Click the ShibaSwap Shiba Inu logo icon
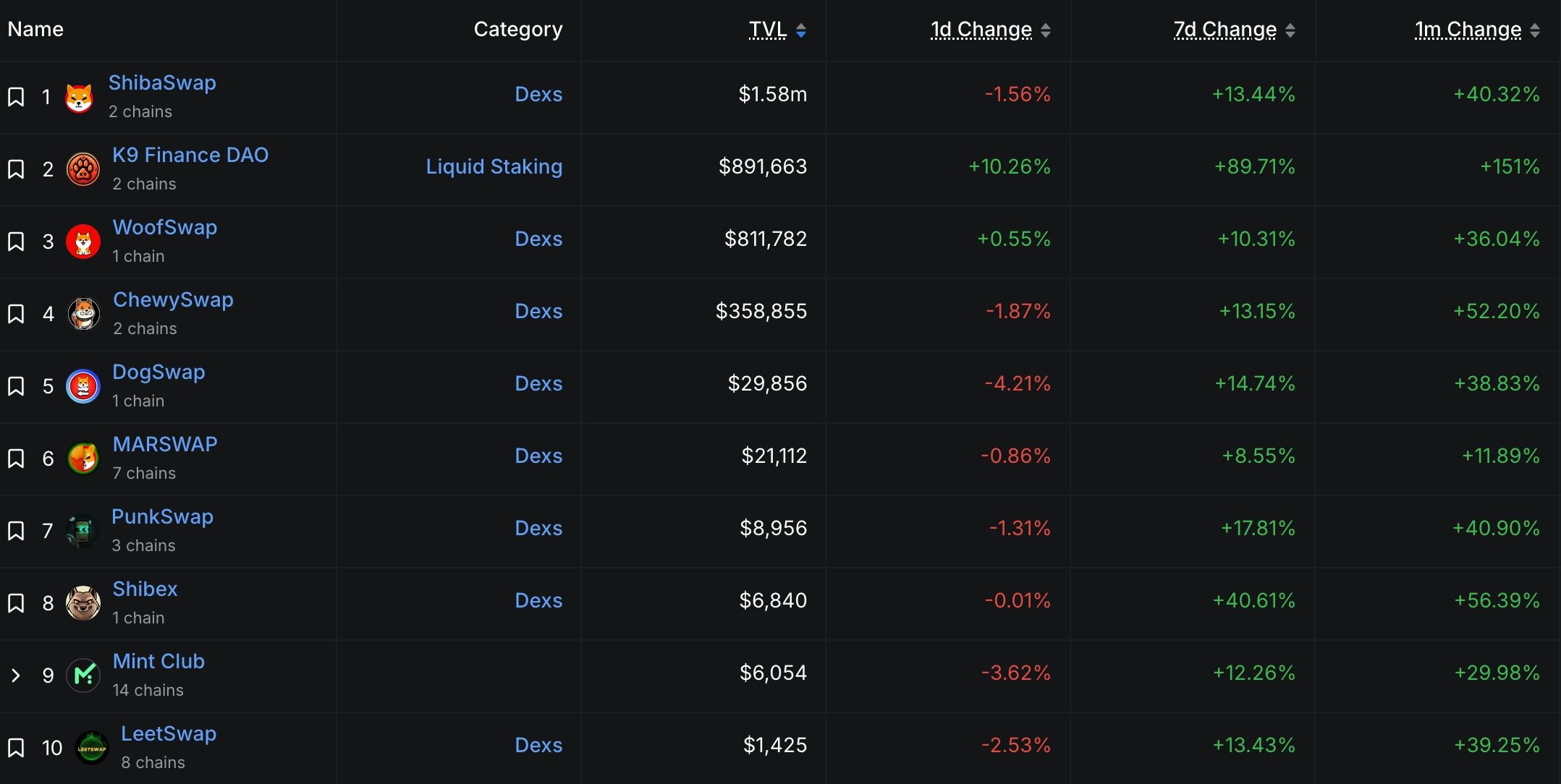Screen dimensions: 1561x784 tap(79, 98)
